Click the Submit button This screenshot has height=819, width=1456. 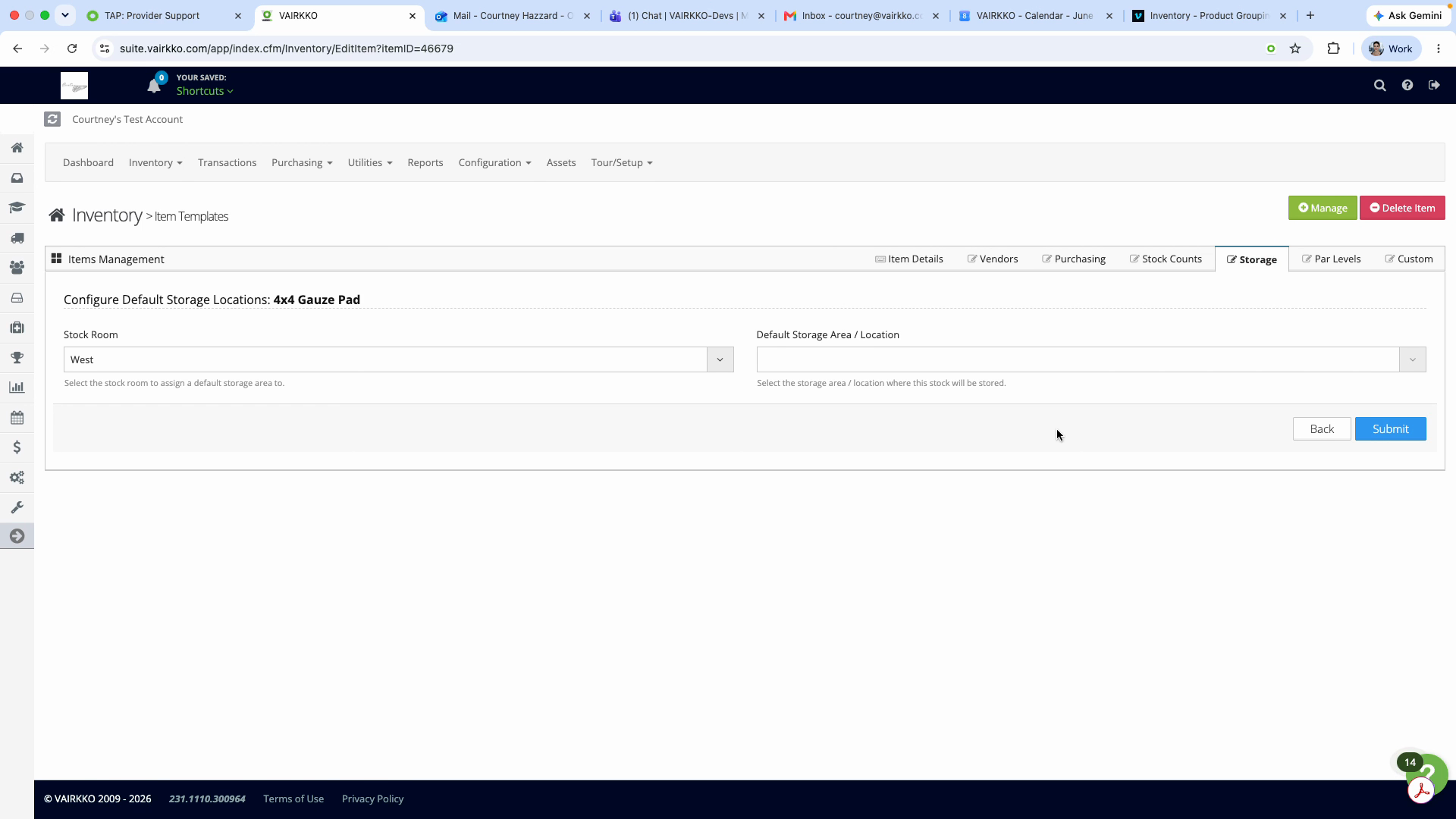click(x=1390, y=428)
